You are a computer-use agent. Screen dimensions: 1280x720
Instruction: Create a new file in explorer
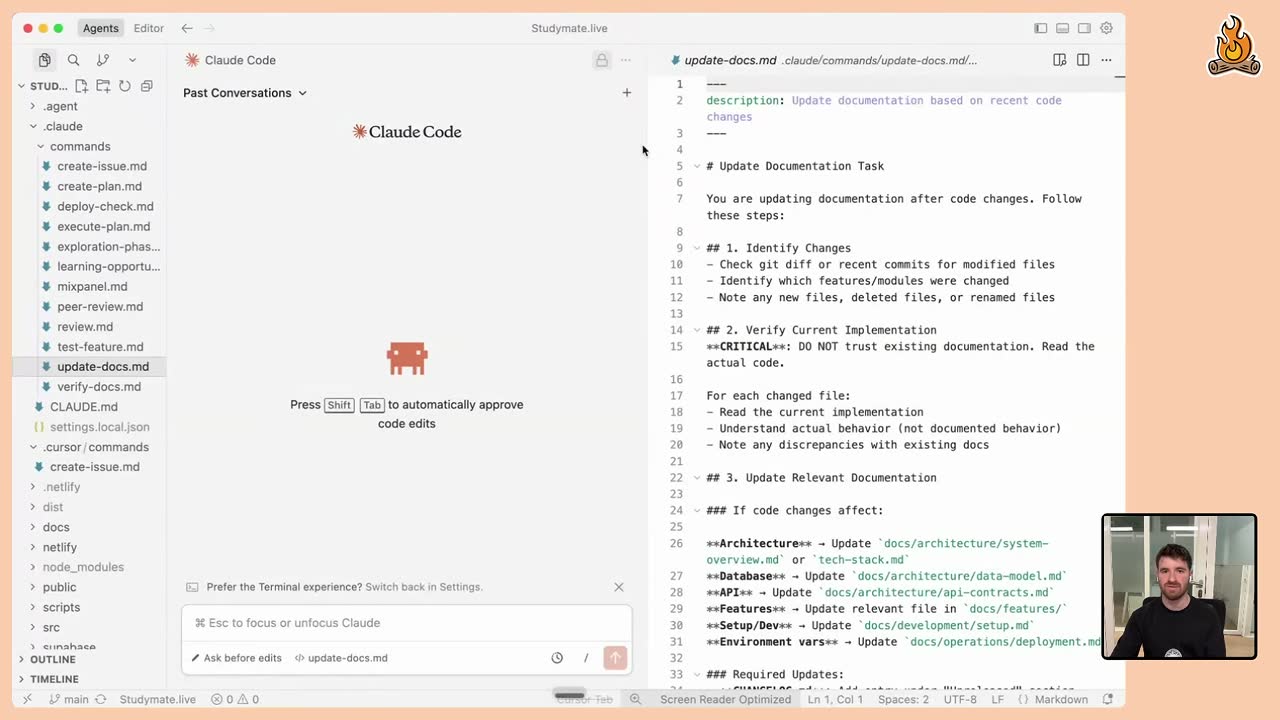click(82, 86)
